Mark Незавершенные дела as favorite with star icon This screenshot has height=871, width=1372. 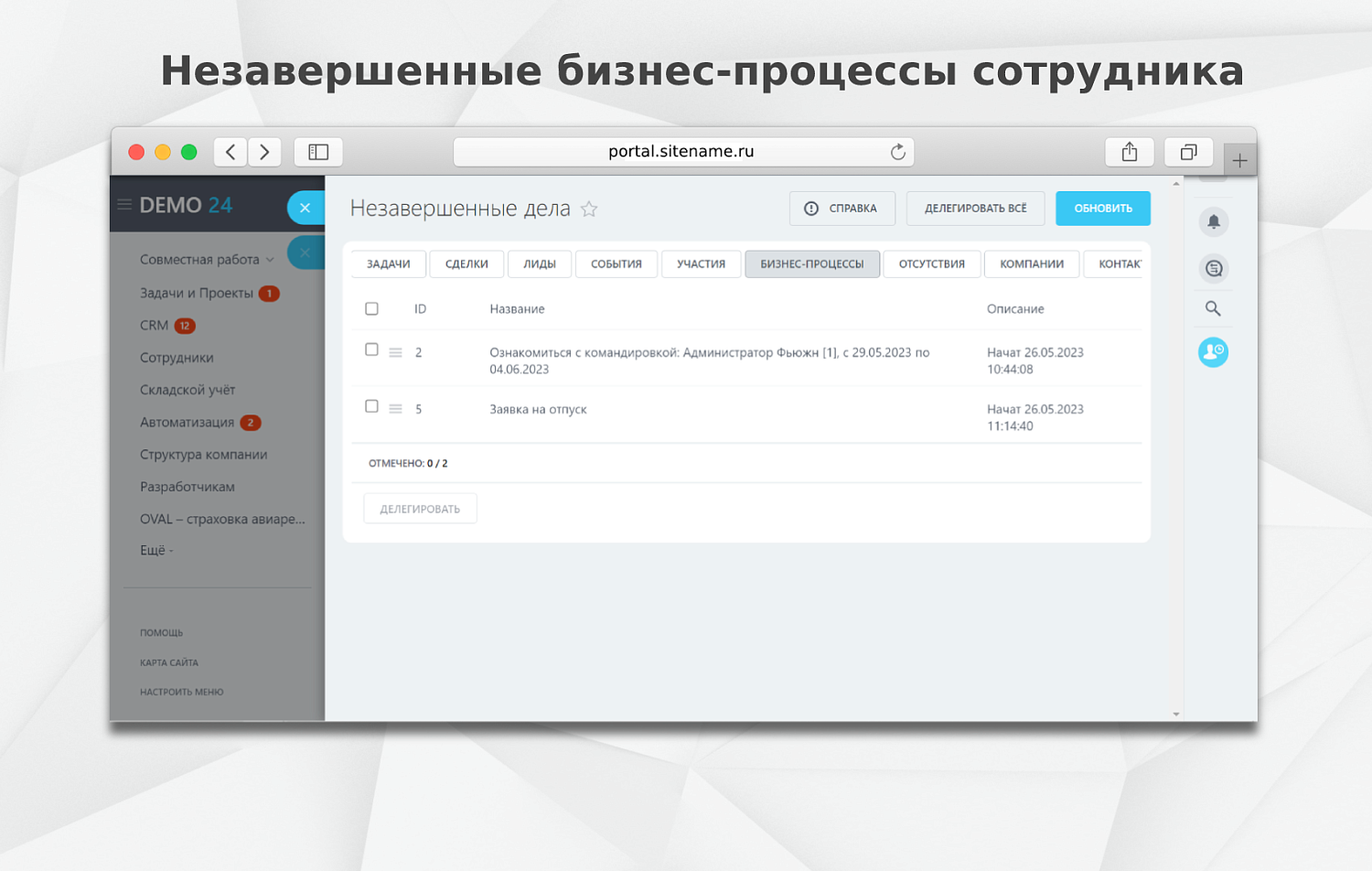tap(589, 209)
